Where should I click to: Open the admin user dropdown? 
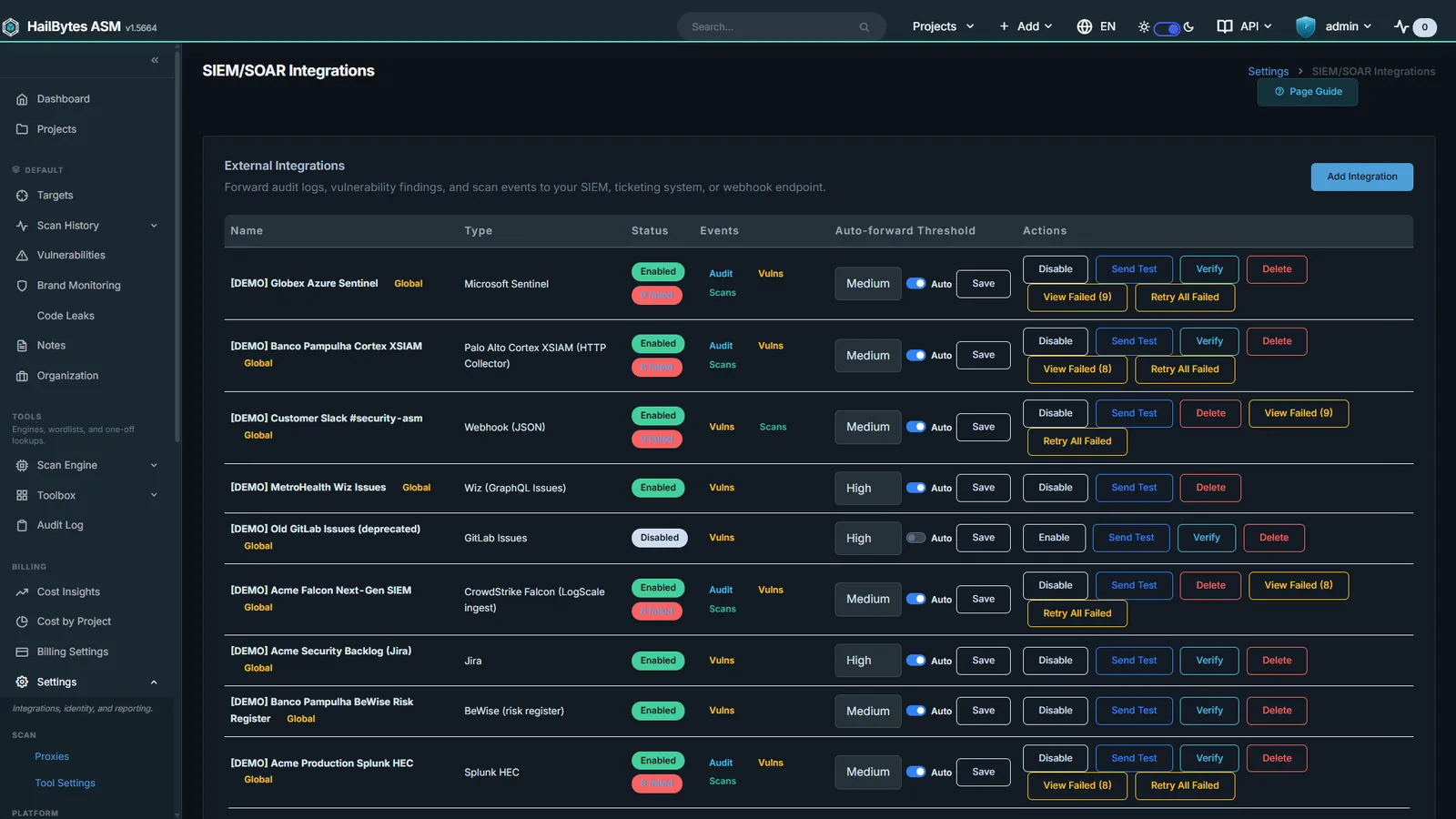(1334, 26)
